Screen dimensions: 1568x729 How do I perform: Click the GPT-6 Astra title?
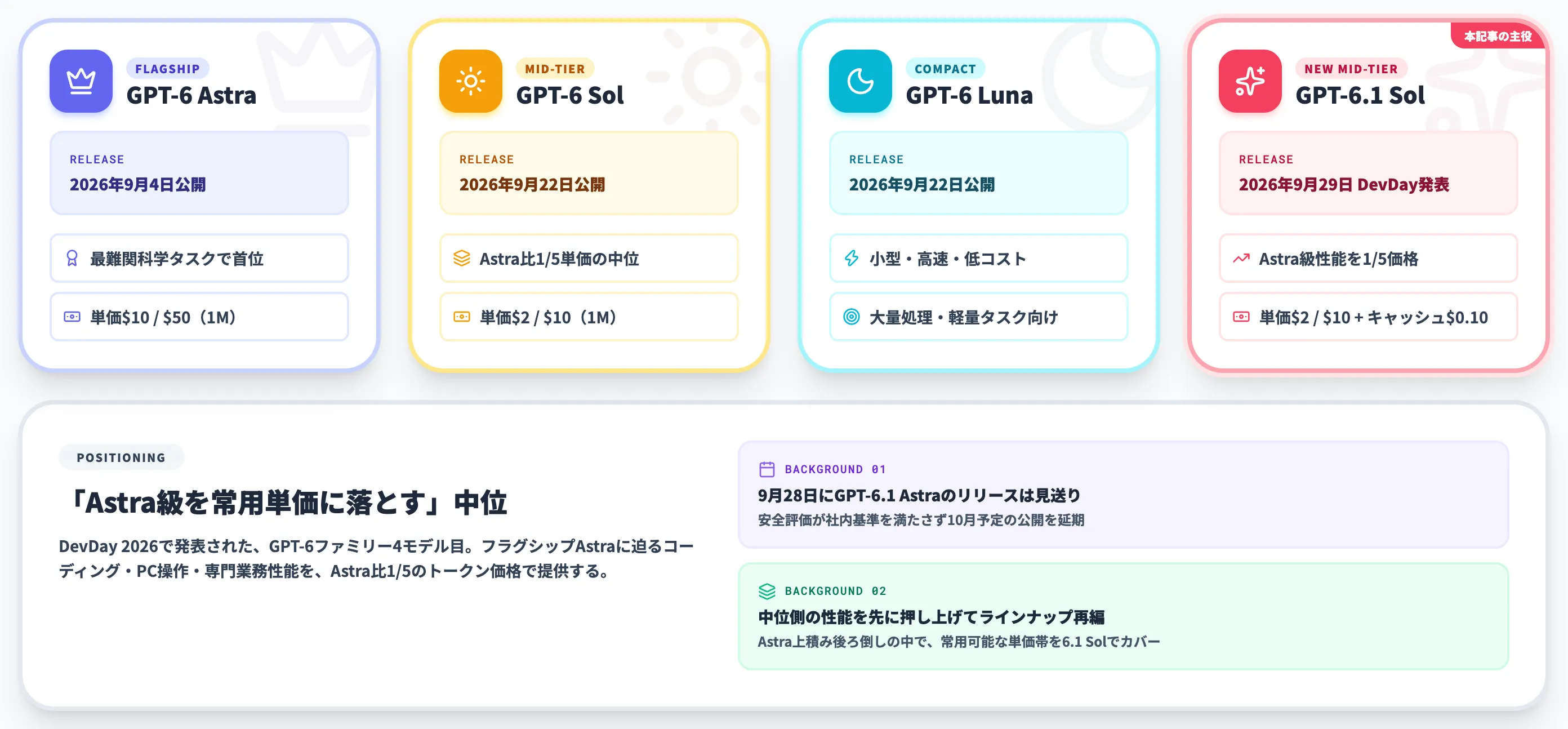pos(191,96)
